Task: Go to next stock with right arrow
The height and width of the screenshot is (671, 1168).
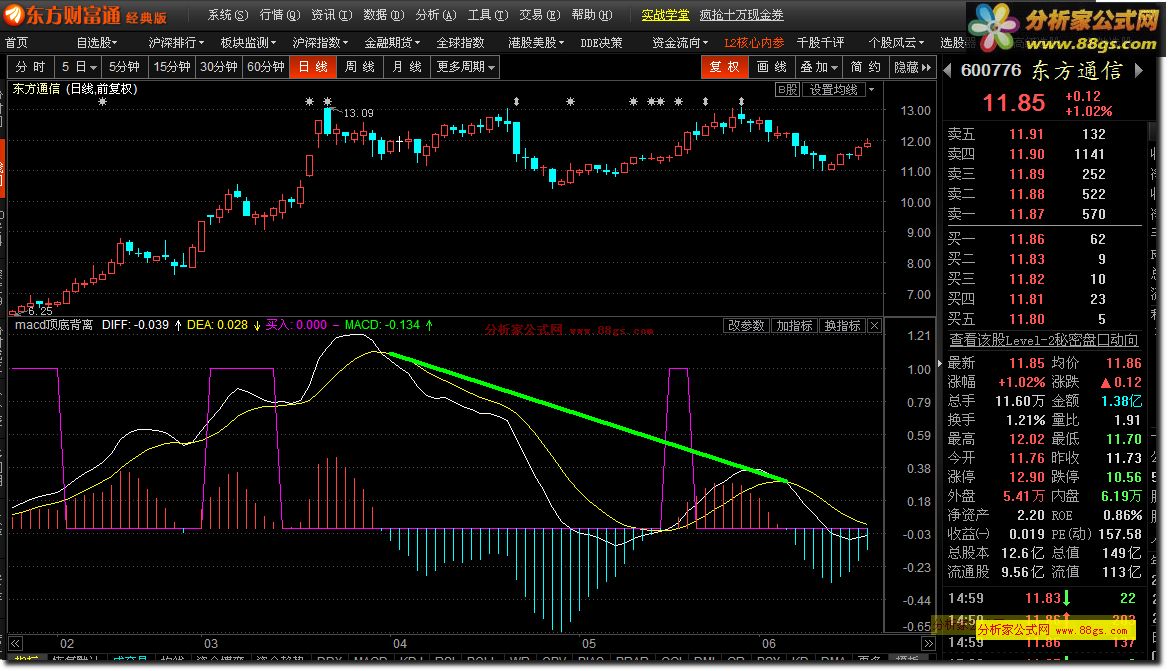Action: pos(1139,71)
